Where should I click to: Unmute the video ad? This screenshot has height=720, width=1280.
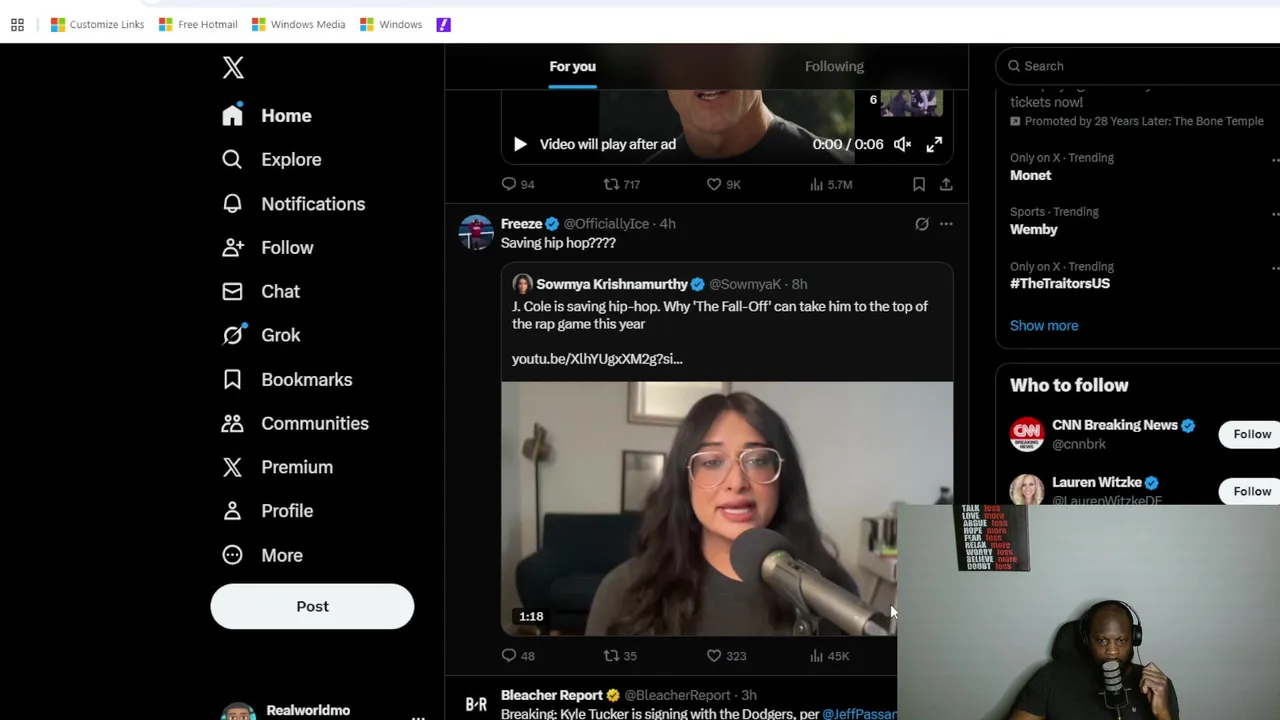pyautogui.click(x=902, y=144)
